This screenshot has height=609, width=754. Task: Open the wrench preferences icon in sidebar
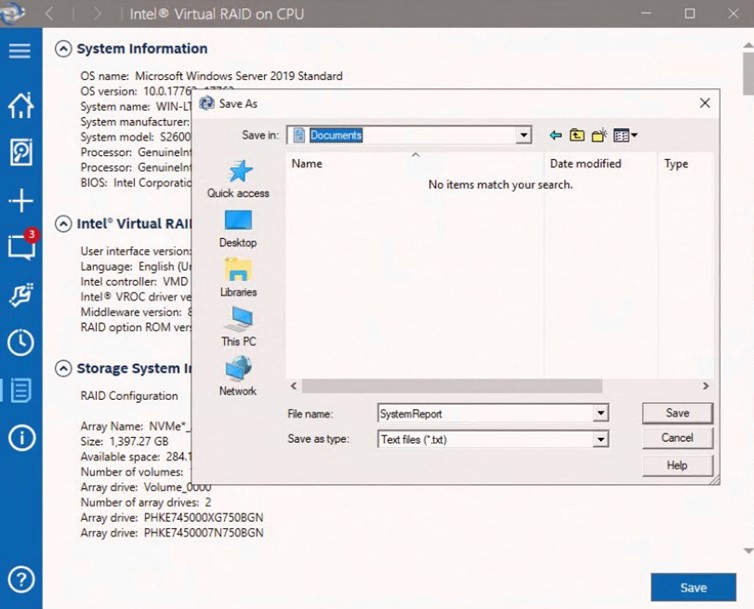click(21, 295)
